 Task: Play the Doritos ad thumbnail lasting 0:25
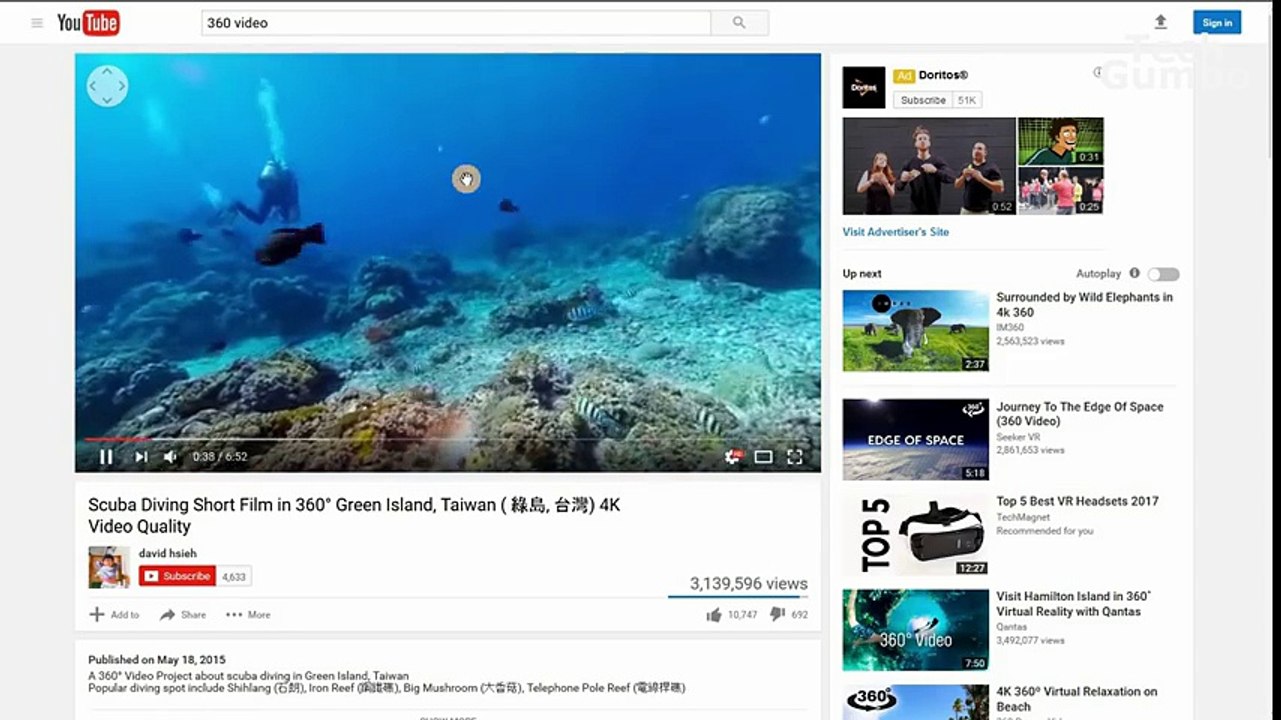[1061, 191]
